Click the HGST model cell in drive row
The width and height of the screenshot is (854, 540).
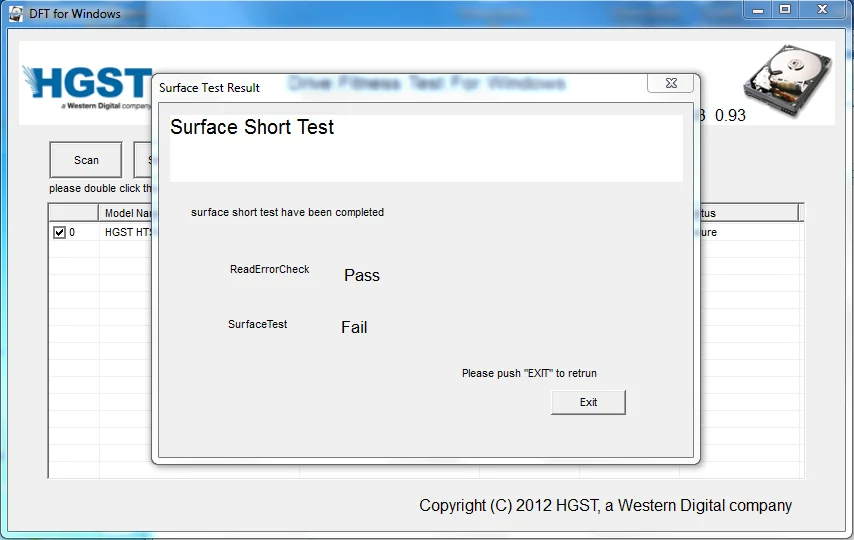(129, 232)
